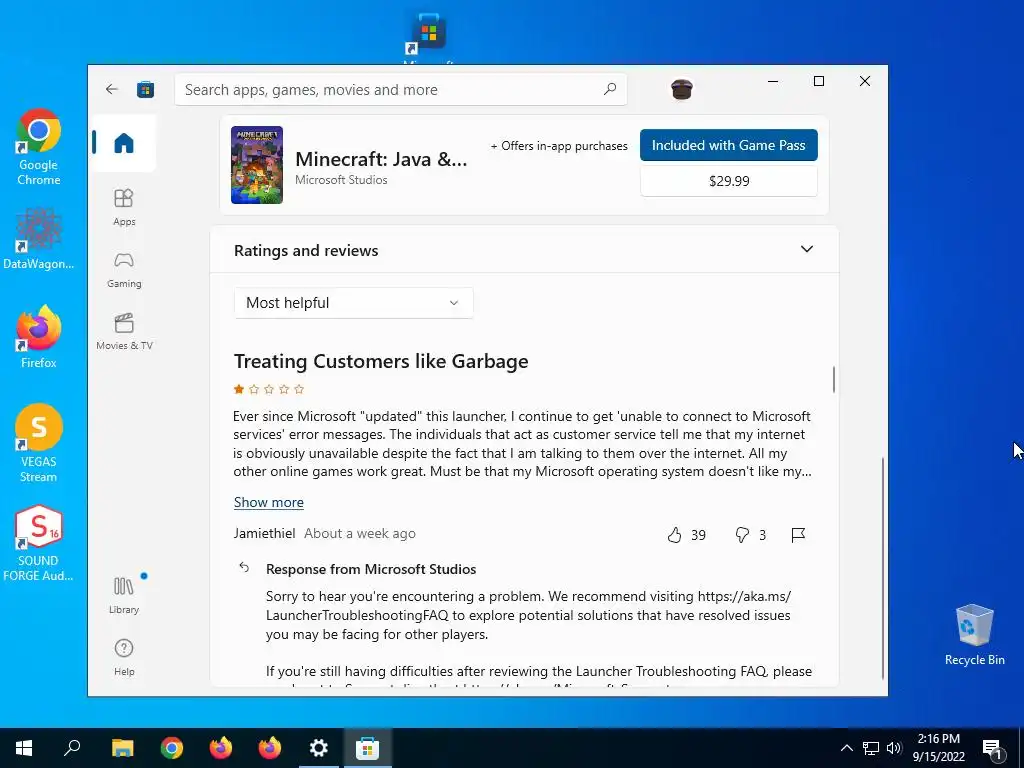Screen dimensions: 1024x768
Task: Click the Microsoft Store logo in title bar
Action: click(x=146, y=89)
